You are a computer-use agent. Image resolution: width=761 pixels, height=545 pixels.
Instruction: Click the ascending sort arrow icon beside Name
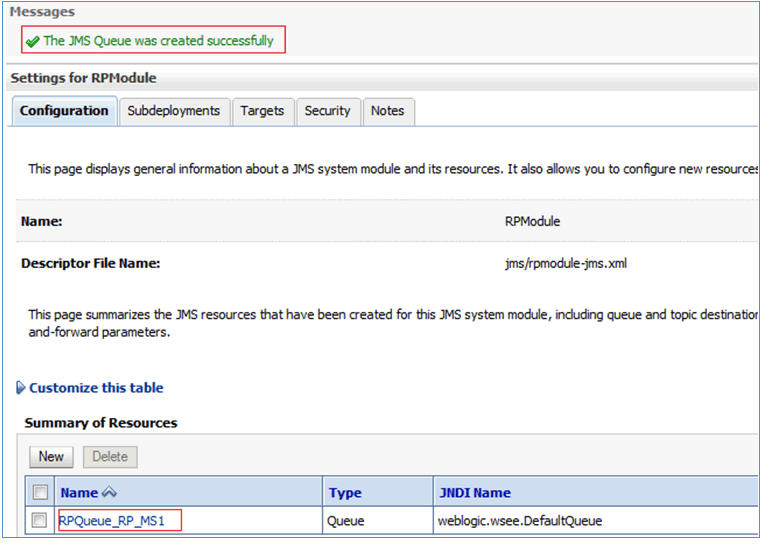(109, 493)
